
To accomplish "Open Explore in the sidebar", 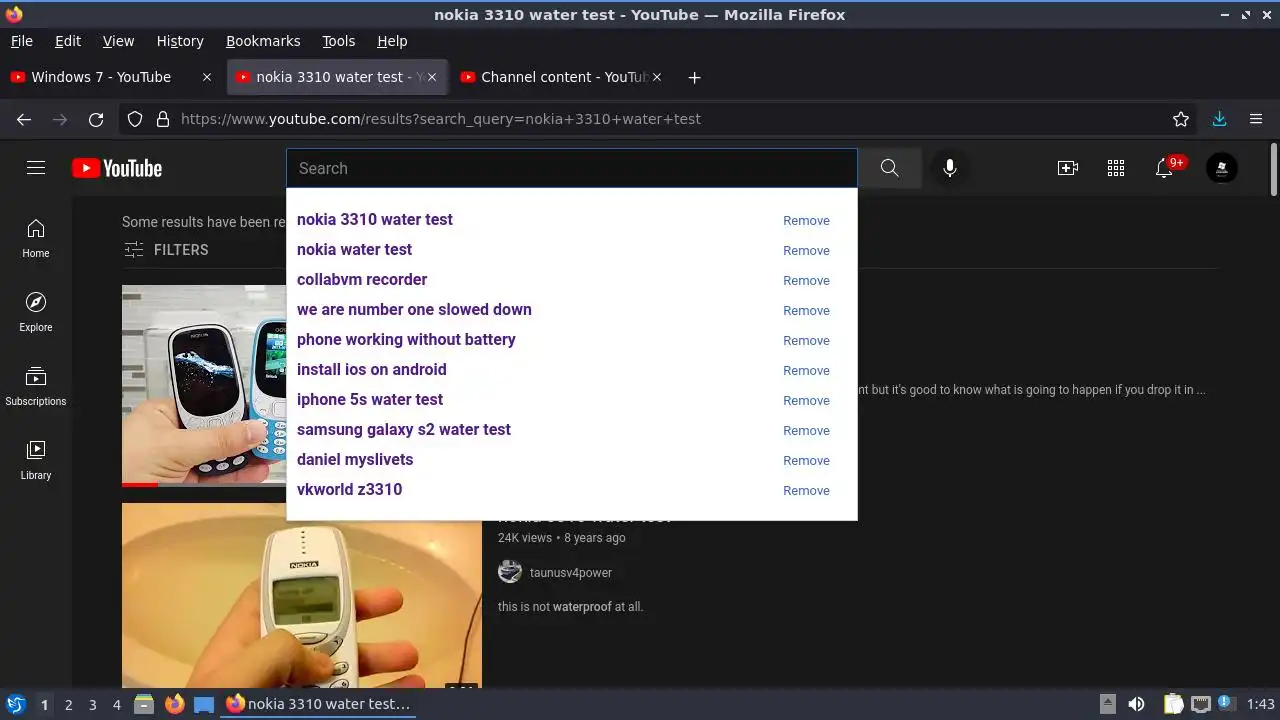I will [36, 312].
